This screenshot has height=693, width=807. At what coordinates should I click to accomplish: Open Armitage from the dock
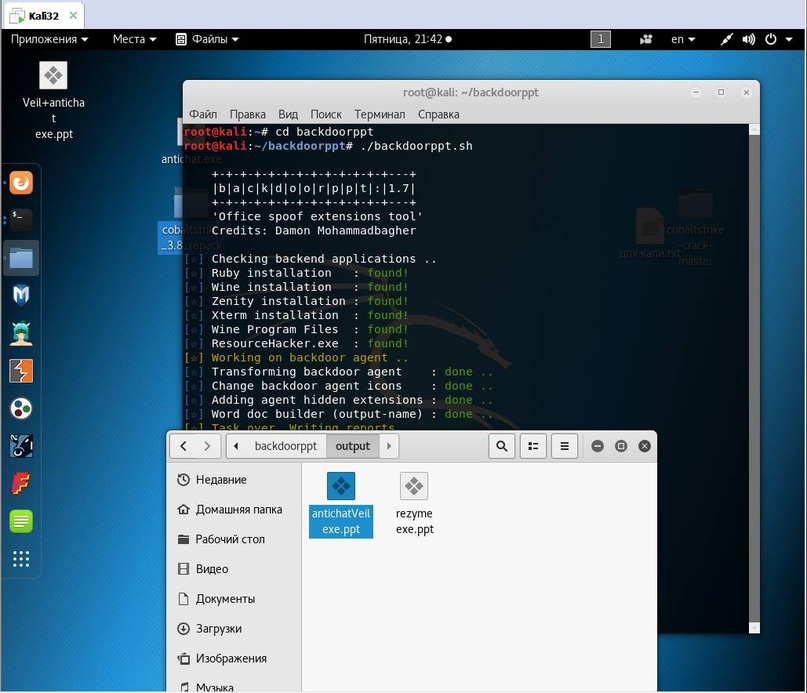point(21,333)
